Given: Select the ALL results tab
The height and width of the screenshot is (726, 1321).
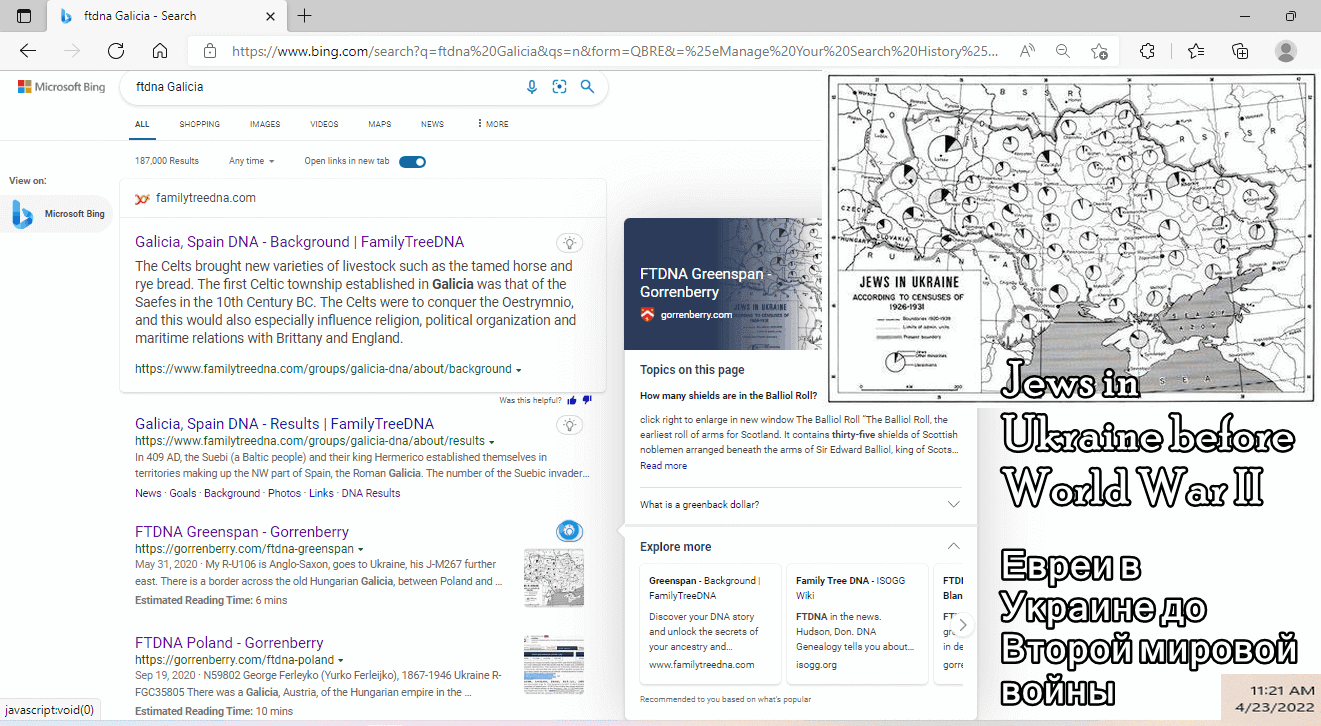Looking at the screenshot, I should 142,124.
